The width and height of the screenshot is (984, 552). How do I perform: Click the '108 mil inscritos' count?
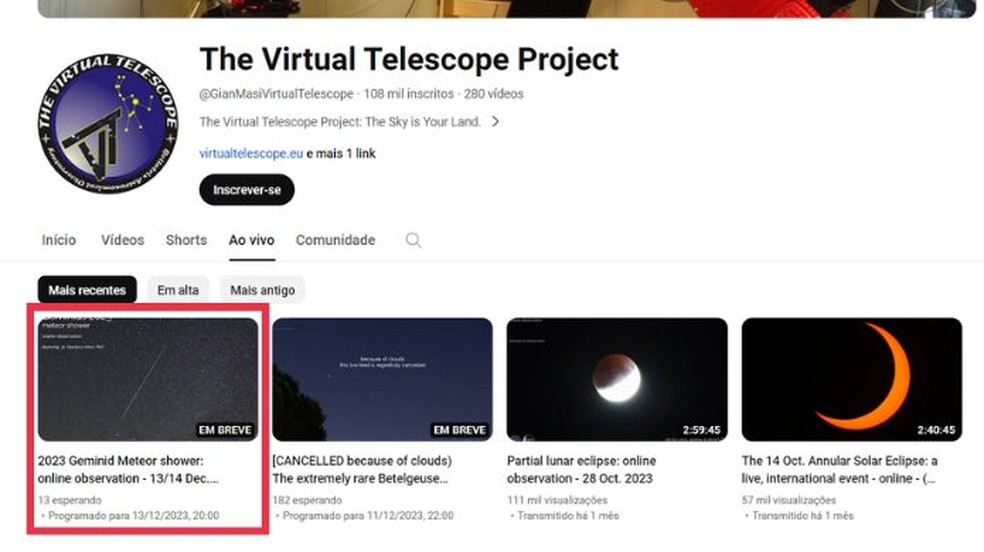[x=409, y=94]
